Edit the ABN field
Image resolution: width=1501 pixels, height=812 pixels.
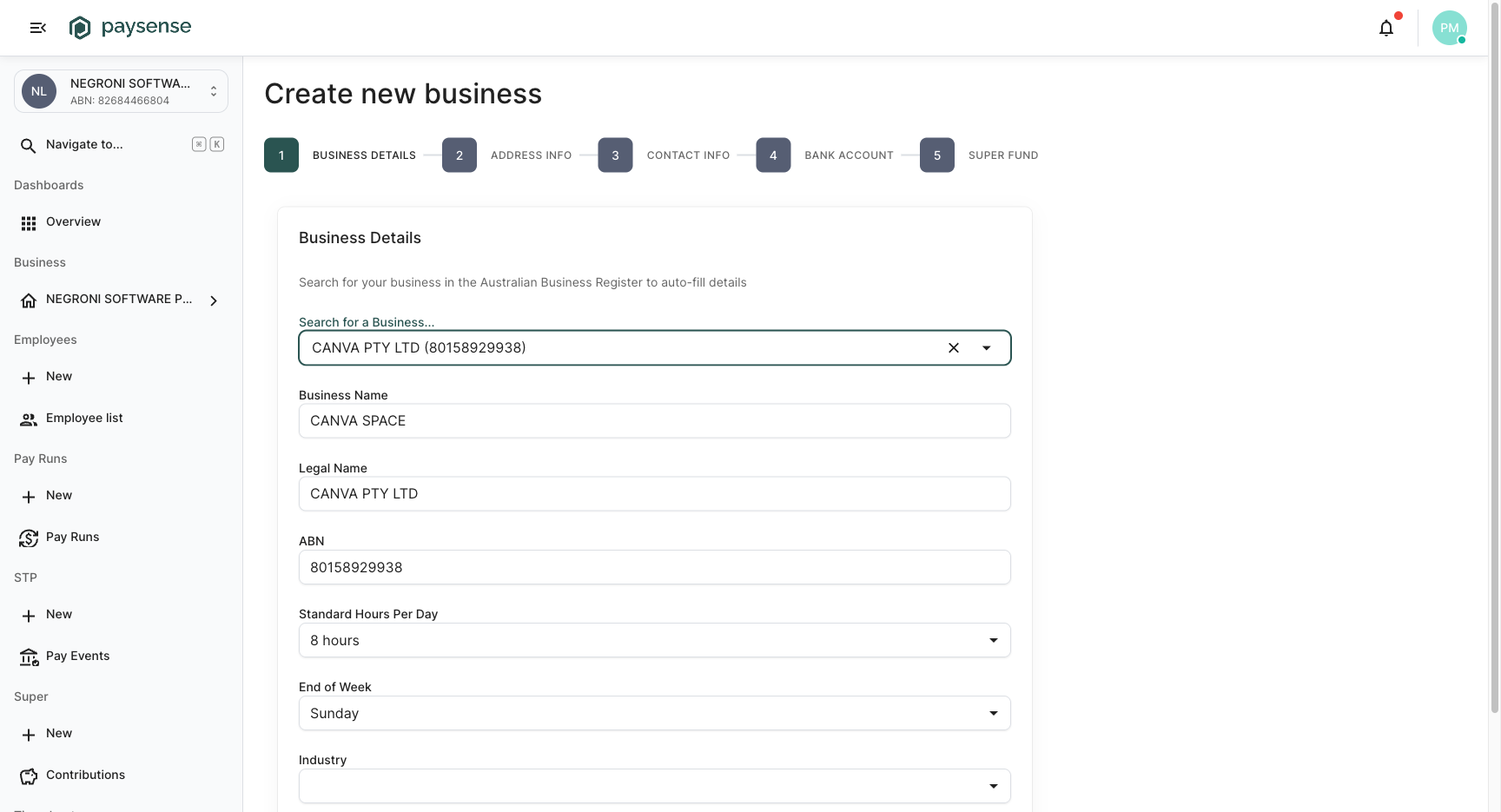tap(655, 567)
